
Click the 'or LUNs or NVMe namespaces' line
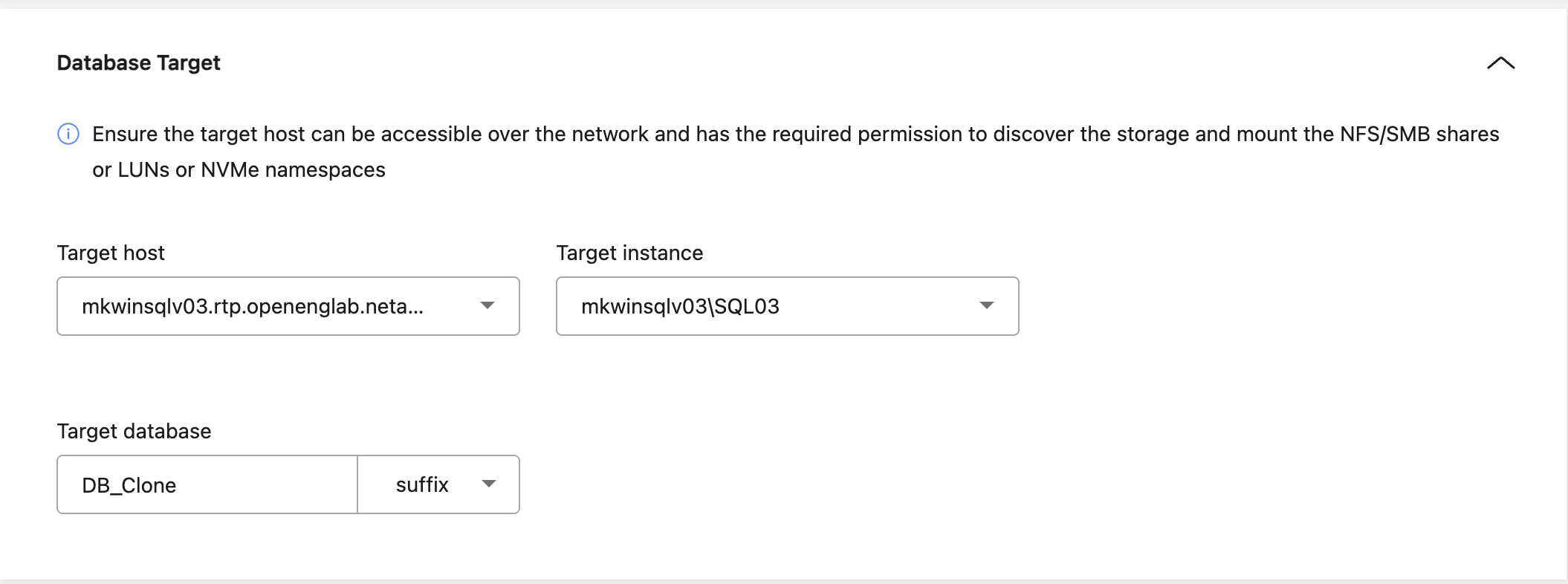[239, 170]
